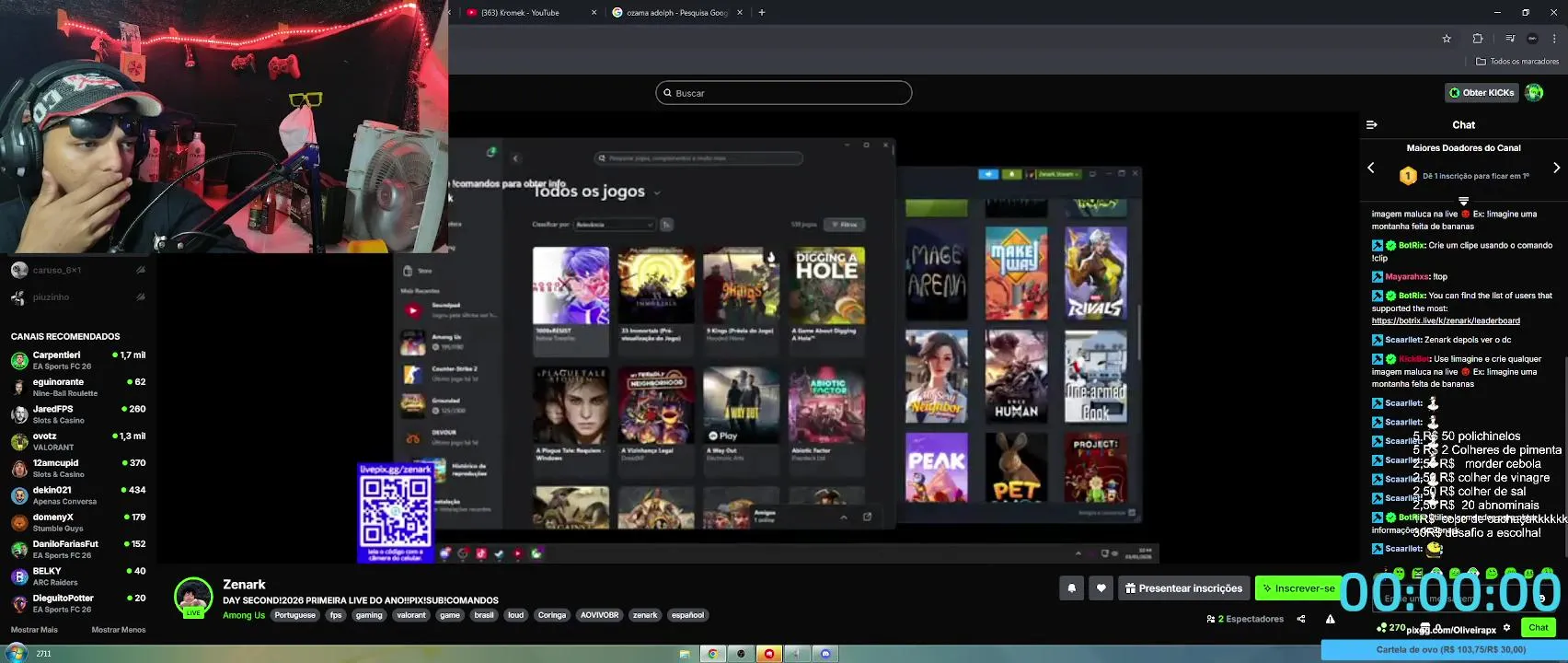Open recommended channel ovotz
The image size is (1568, 663).
78,441
